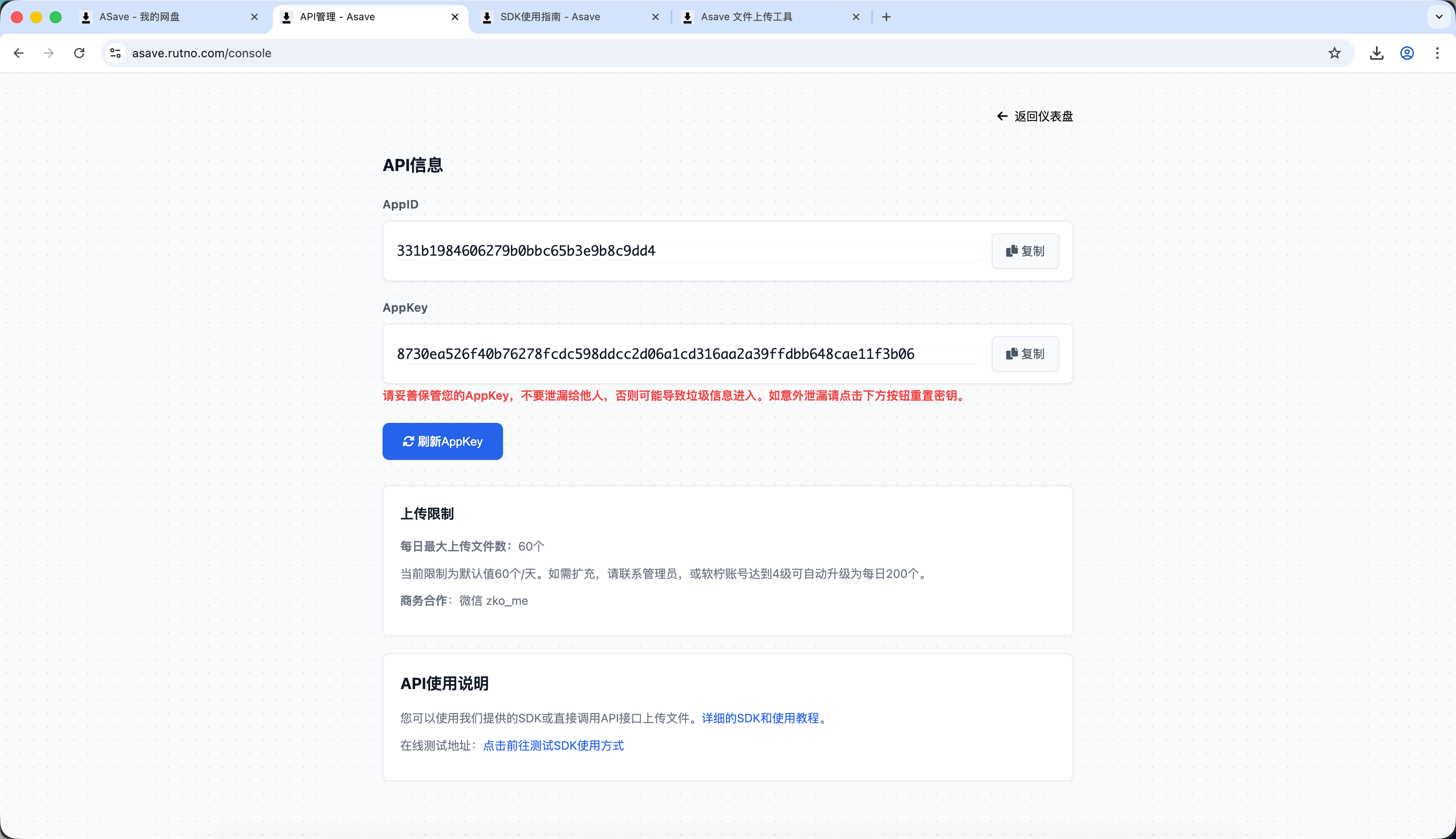
Task: Copy the AppKey value
Action: [x=1024, y=354]
